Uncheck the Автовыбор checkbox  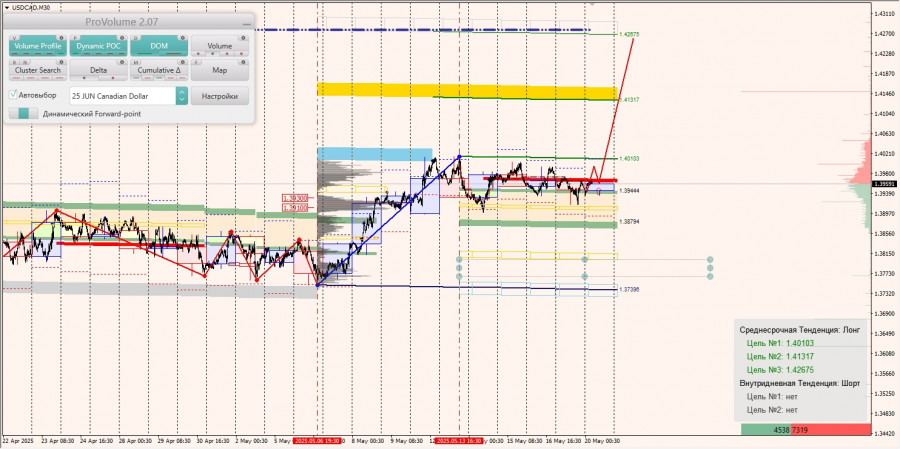(x=13, y=95)
